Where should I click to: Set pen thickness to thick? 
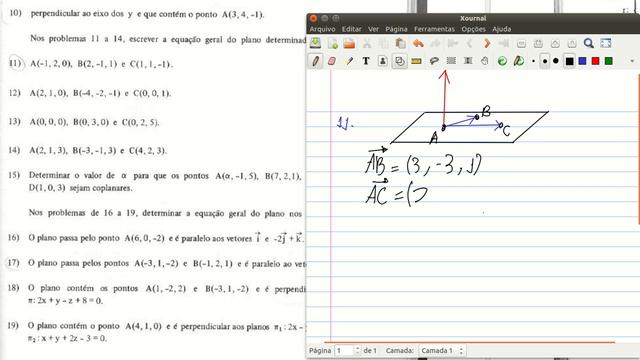click(556, 61)
